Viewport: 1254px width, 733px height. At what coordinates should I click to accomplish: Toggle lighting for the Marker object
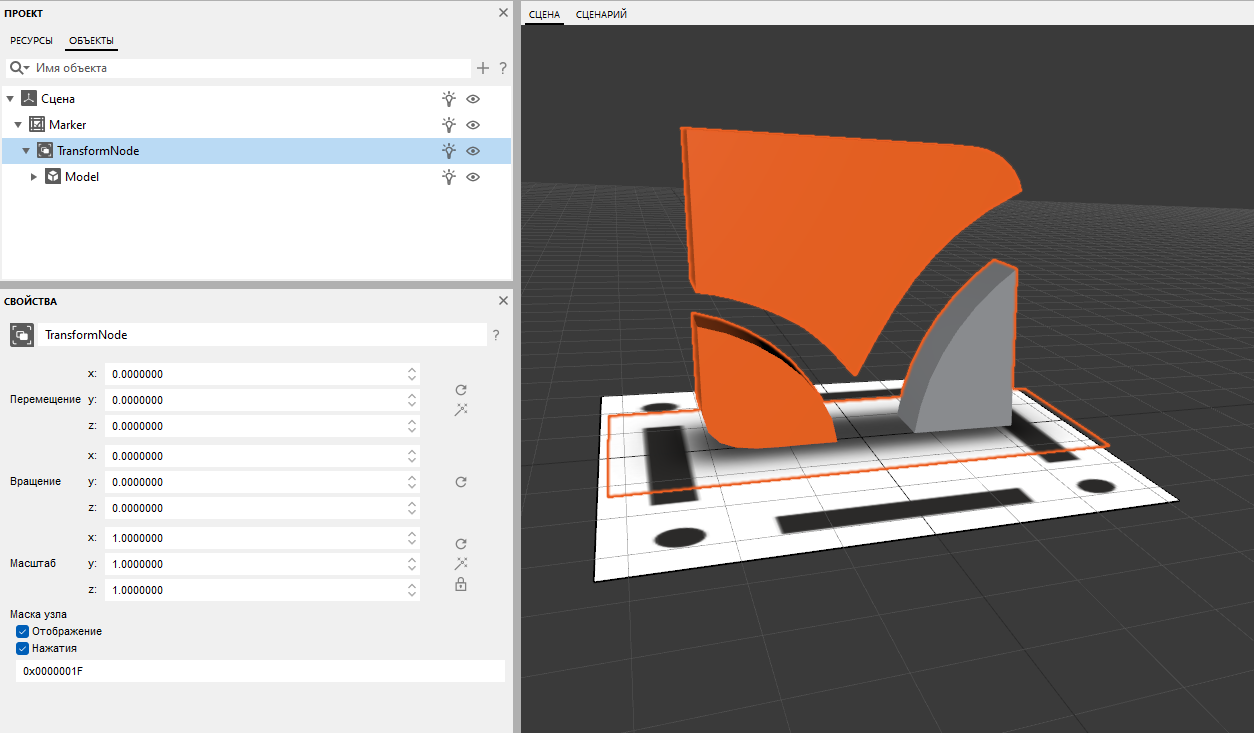click(x=448, y=125)
